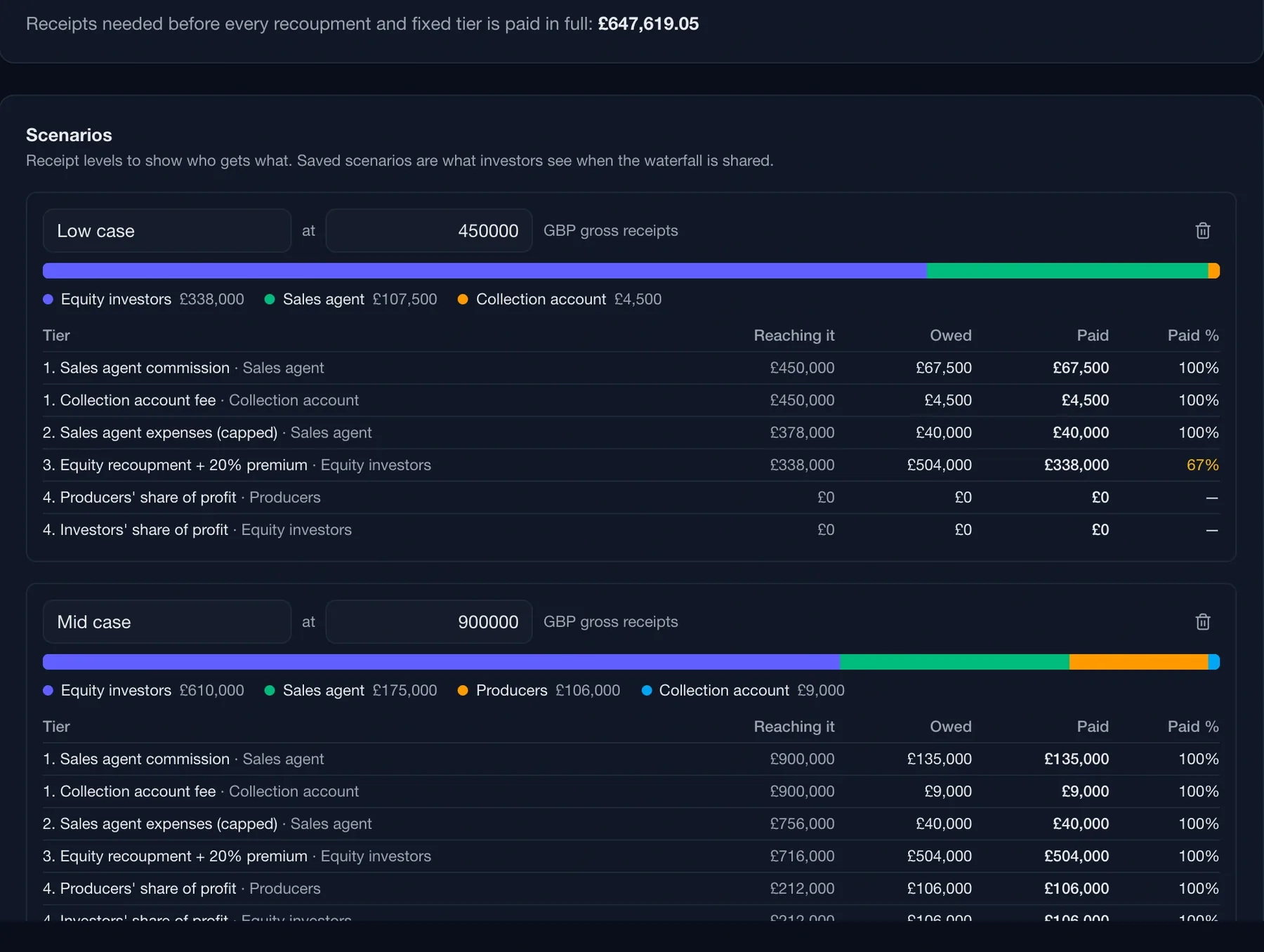Click the £9,000 owed Collection fee in Mid case
1264x952 pixels.
pos(948,791)
